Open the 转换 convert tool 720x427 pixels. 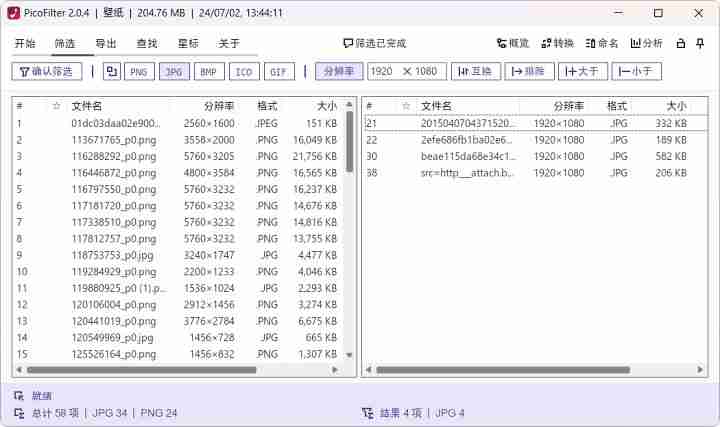(x=557, y=44)
